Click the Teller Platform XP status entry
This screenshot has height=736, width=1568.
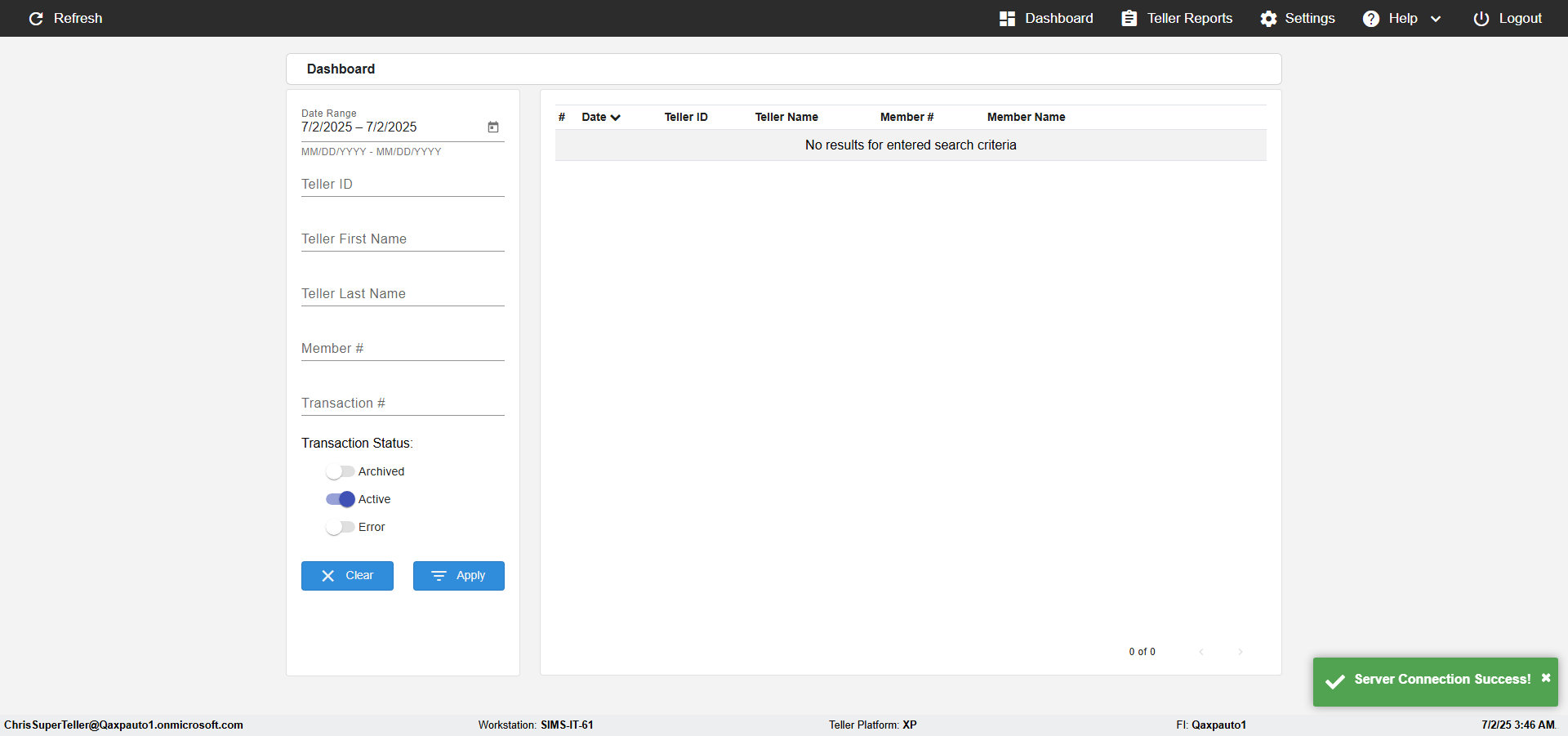(873, 725)
